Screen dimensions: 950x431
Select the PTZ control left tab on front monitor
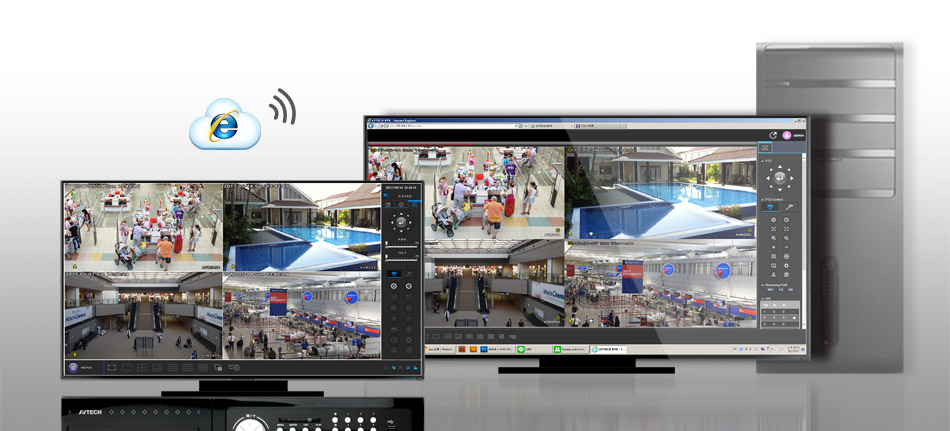click(394, 273)
